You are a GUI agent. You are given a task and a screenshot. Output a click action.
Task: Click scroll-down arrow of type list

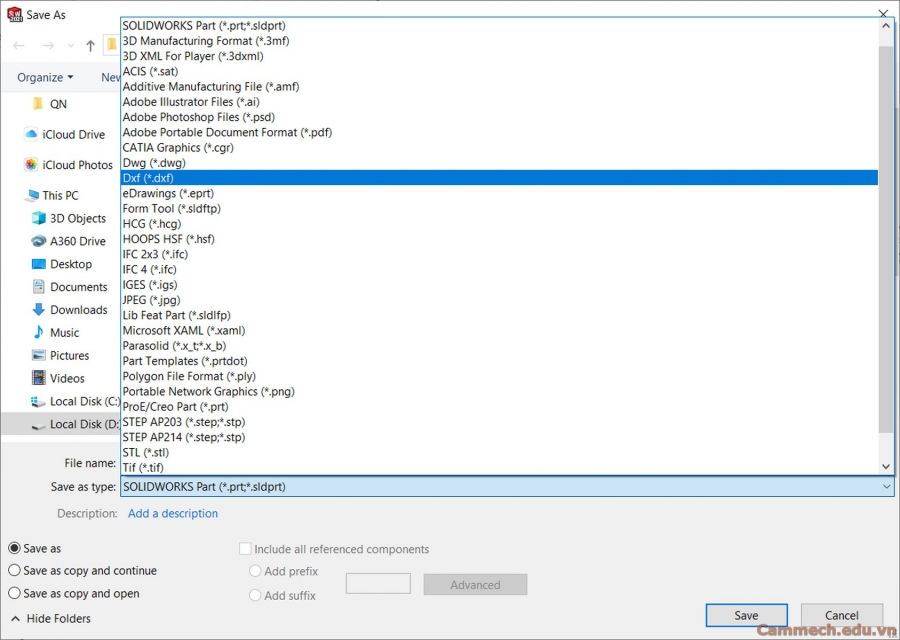(886, 467)
